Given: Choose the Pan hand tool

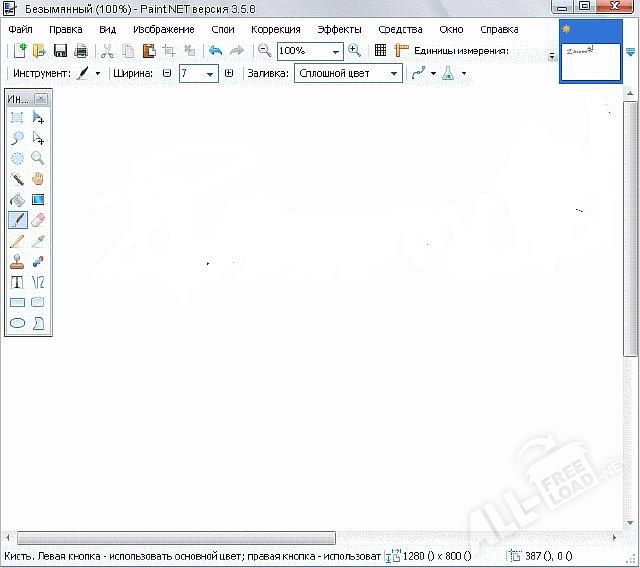Looking at the screenshot, I should click(x=38, y=179).
